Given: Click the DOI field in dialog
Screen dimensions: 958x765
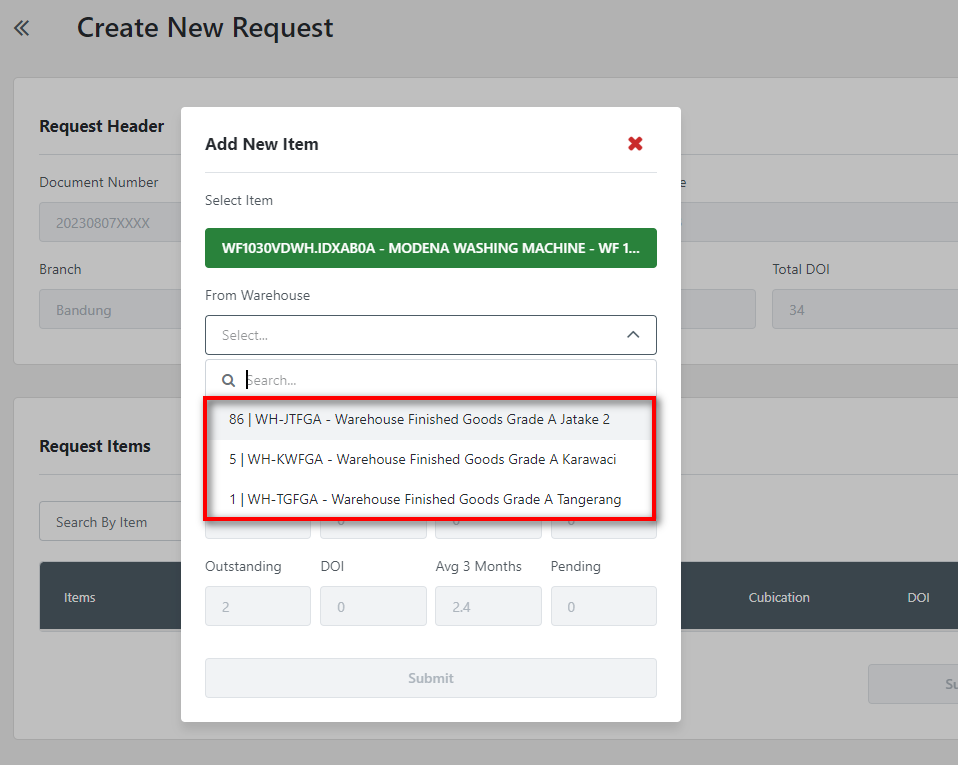Looking at the screenshot, I should 373,606.
